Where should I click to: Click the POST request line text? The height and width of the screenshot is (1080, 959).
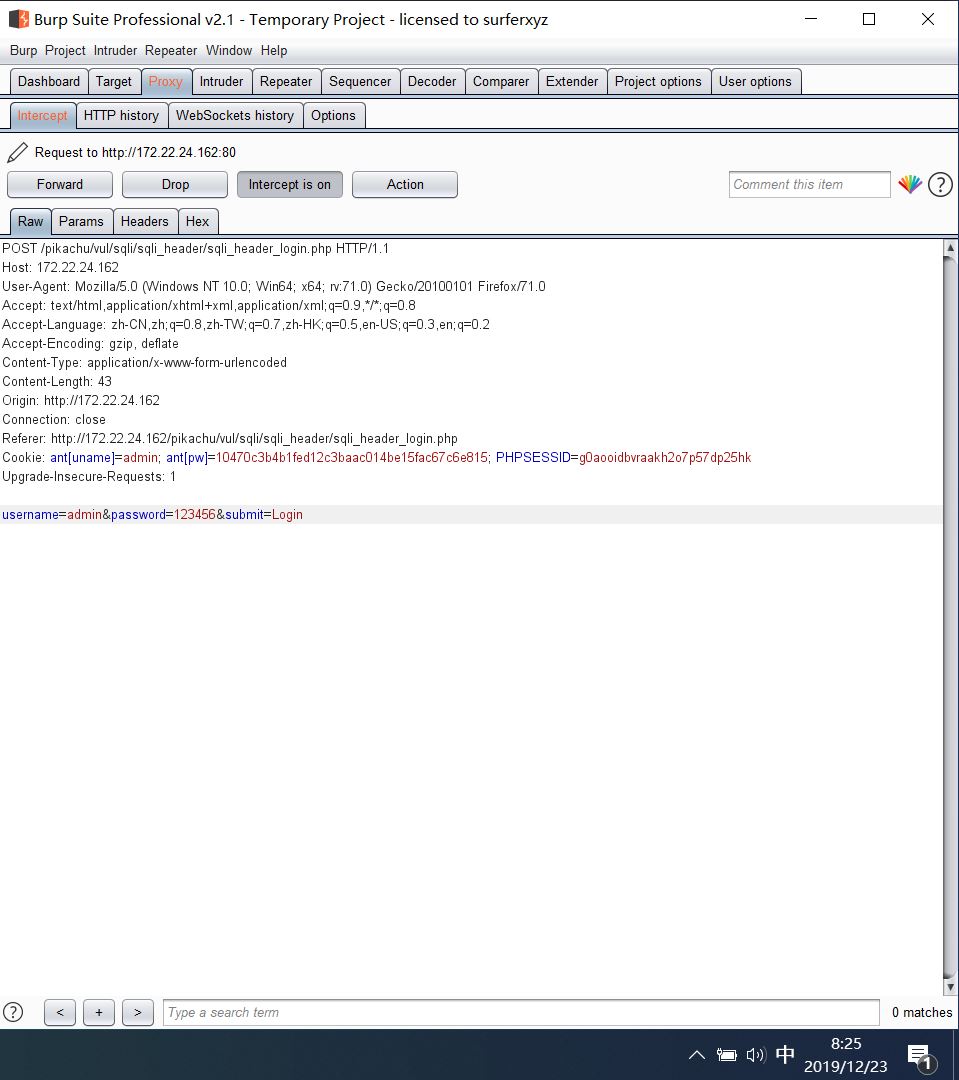(196, 249)
